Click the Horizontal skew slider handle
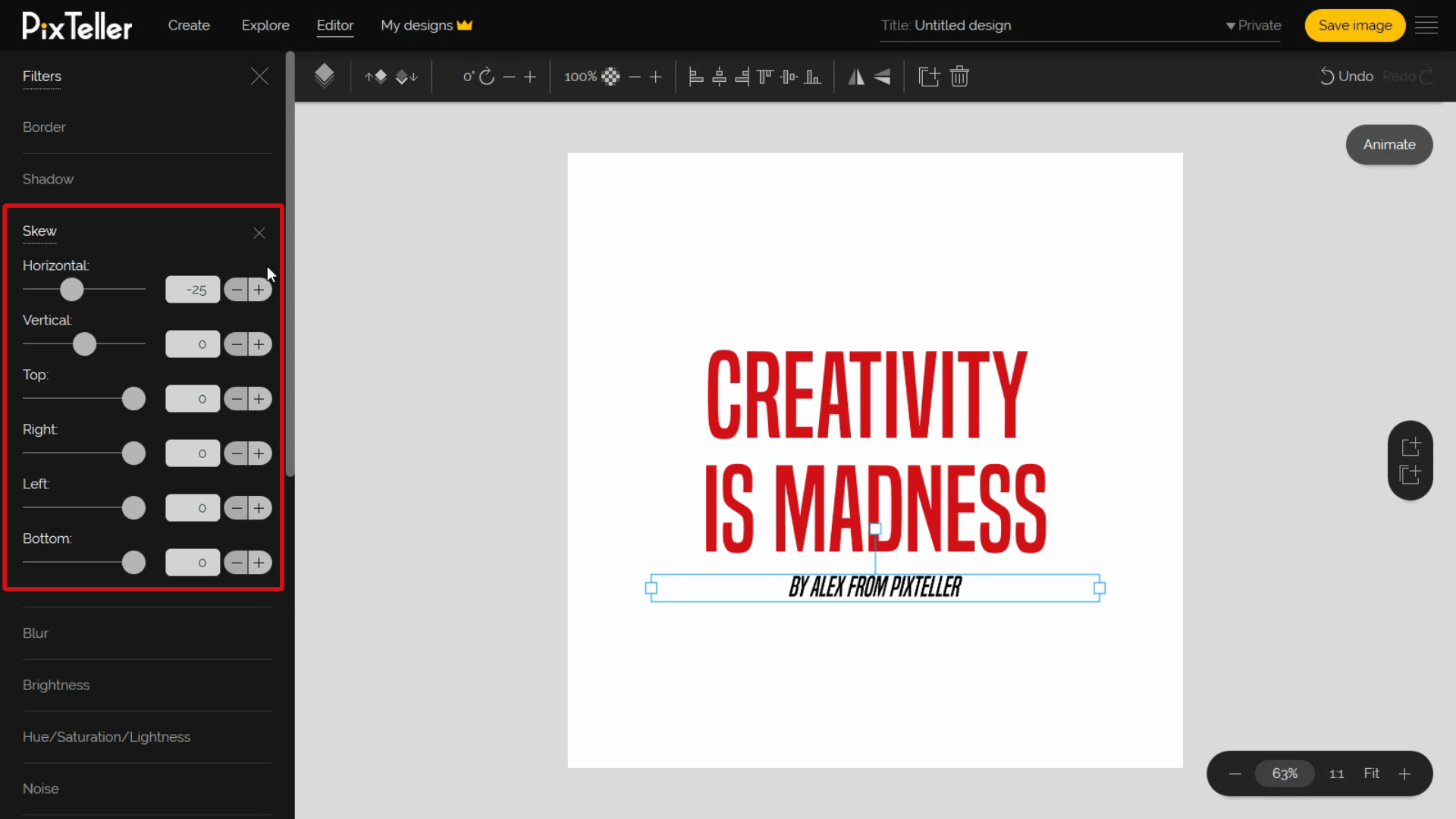This screenshot has width=1456, height=819. click(x=72, y=290)
